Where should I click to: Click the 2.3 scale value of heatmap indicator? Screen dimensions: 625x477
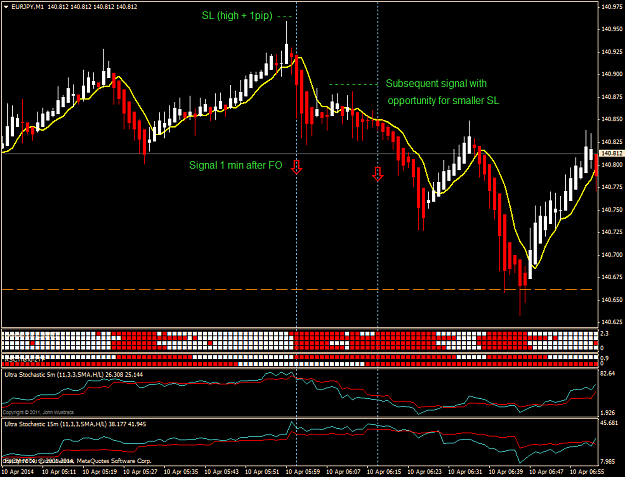pos(604,334)
